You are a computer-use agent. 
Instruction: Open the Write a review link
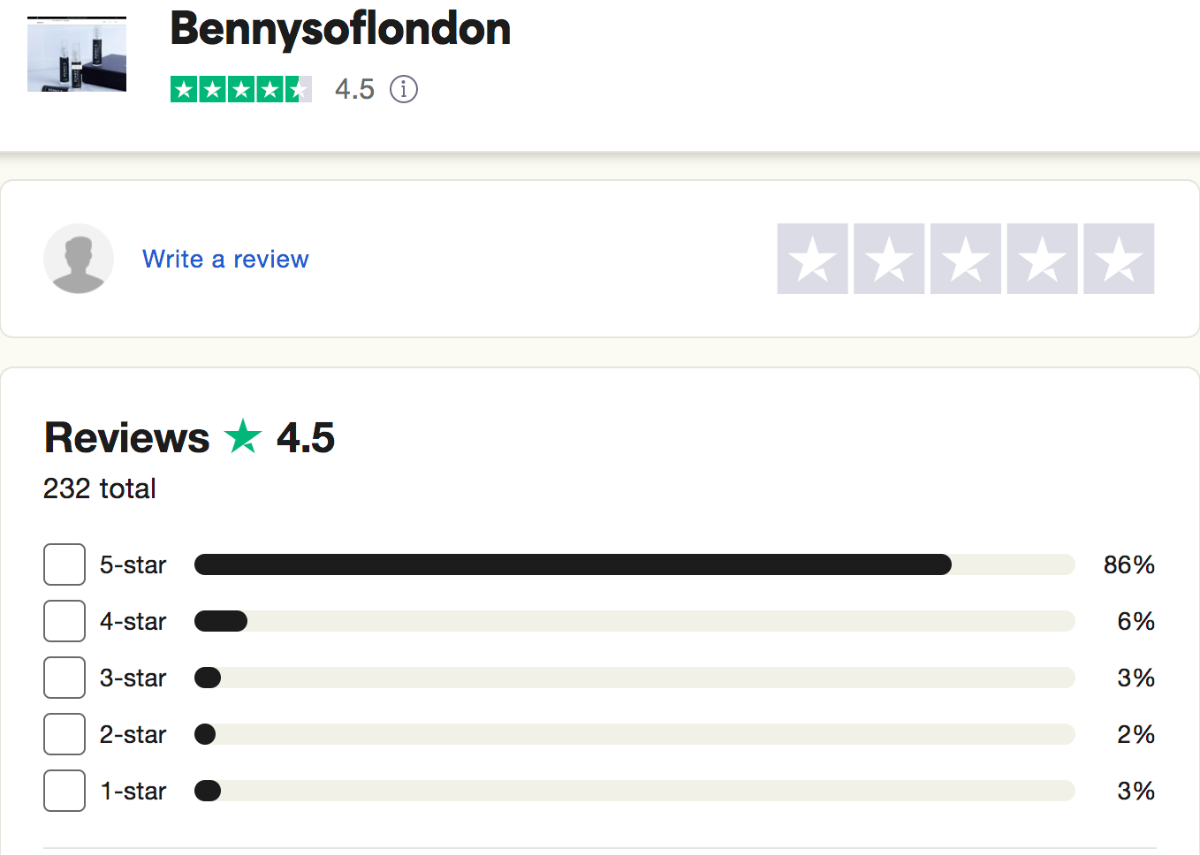coord(226,259)
